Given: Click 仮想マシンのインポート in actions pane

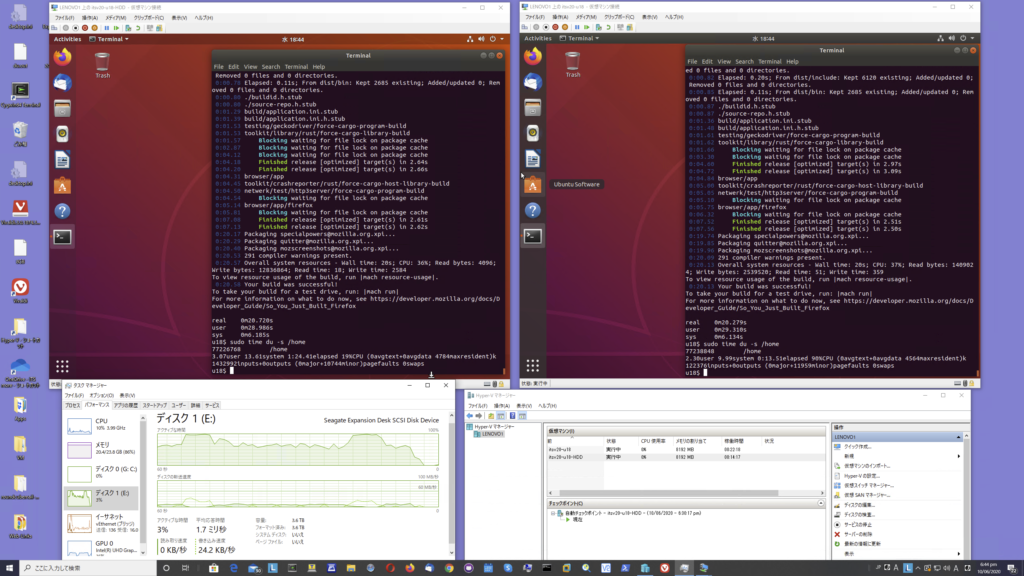Looking at the screenshot, I should 868,465.
